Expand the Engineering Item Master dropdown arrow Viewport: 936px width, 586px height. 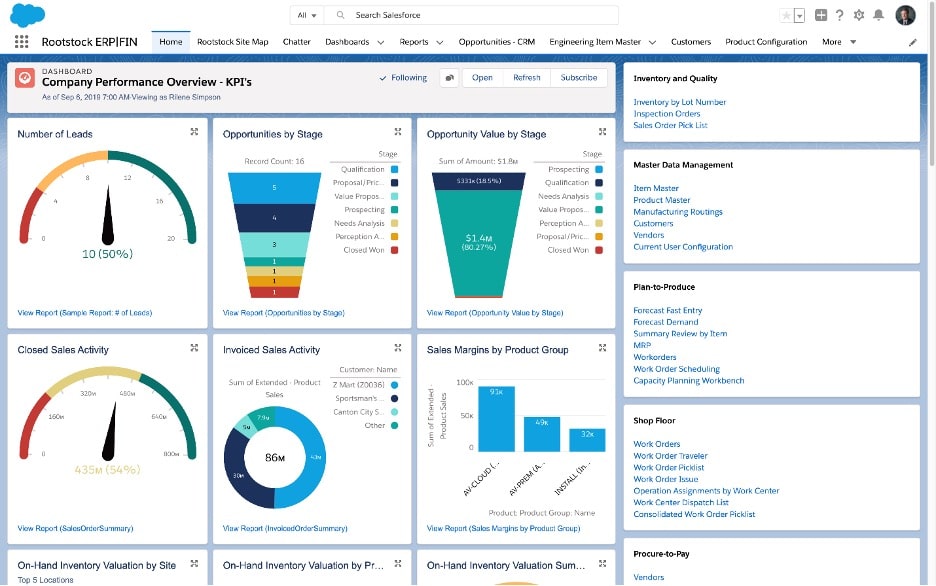pyautogui.click(x=652, y=42)
